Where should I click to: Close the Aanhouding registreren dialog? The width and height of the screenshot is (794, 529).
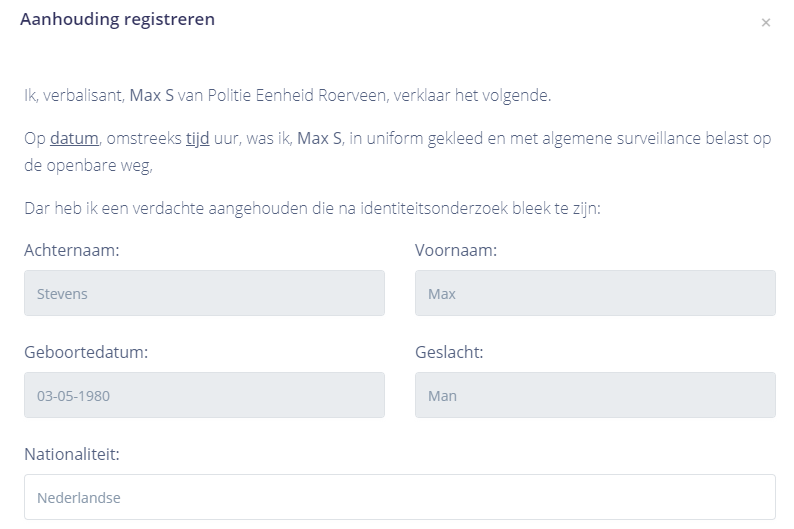pyautogui.click(x=766, y=22)
